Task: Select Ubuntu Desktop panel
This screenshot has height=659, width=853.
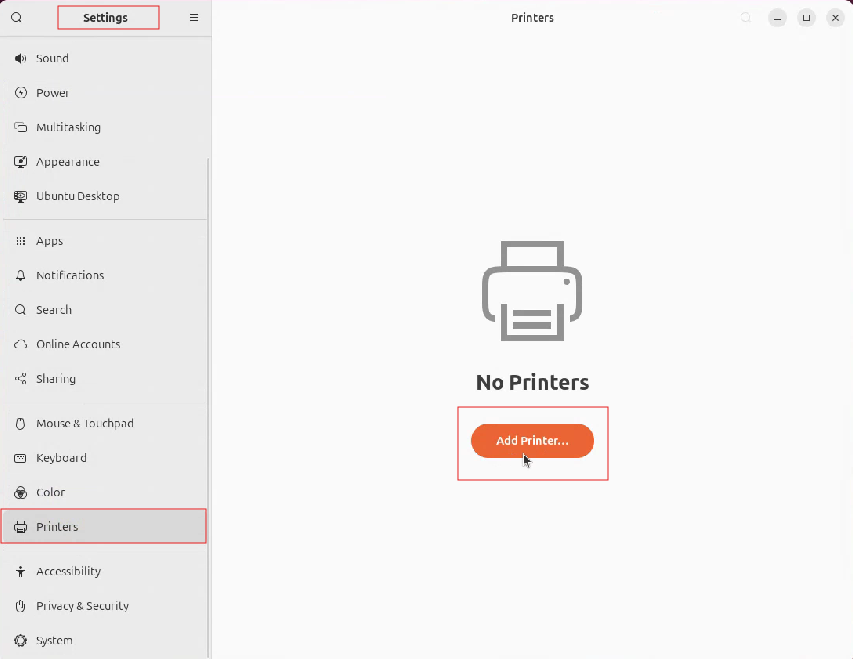Action: pyautogui.click(x=104, y=196)
